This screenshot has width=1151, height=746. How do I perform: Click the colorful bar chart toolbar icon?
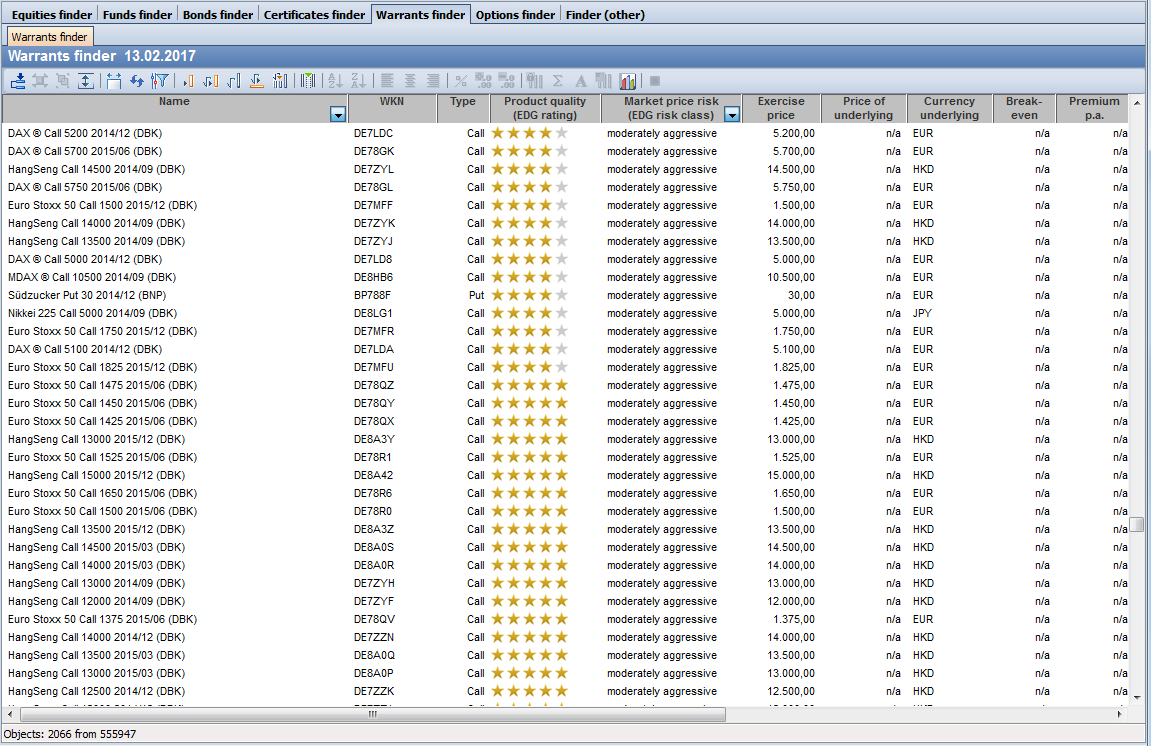[x=628, y=81]
